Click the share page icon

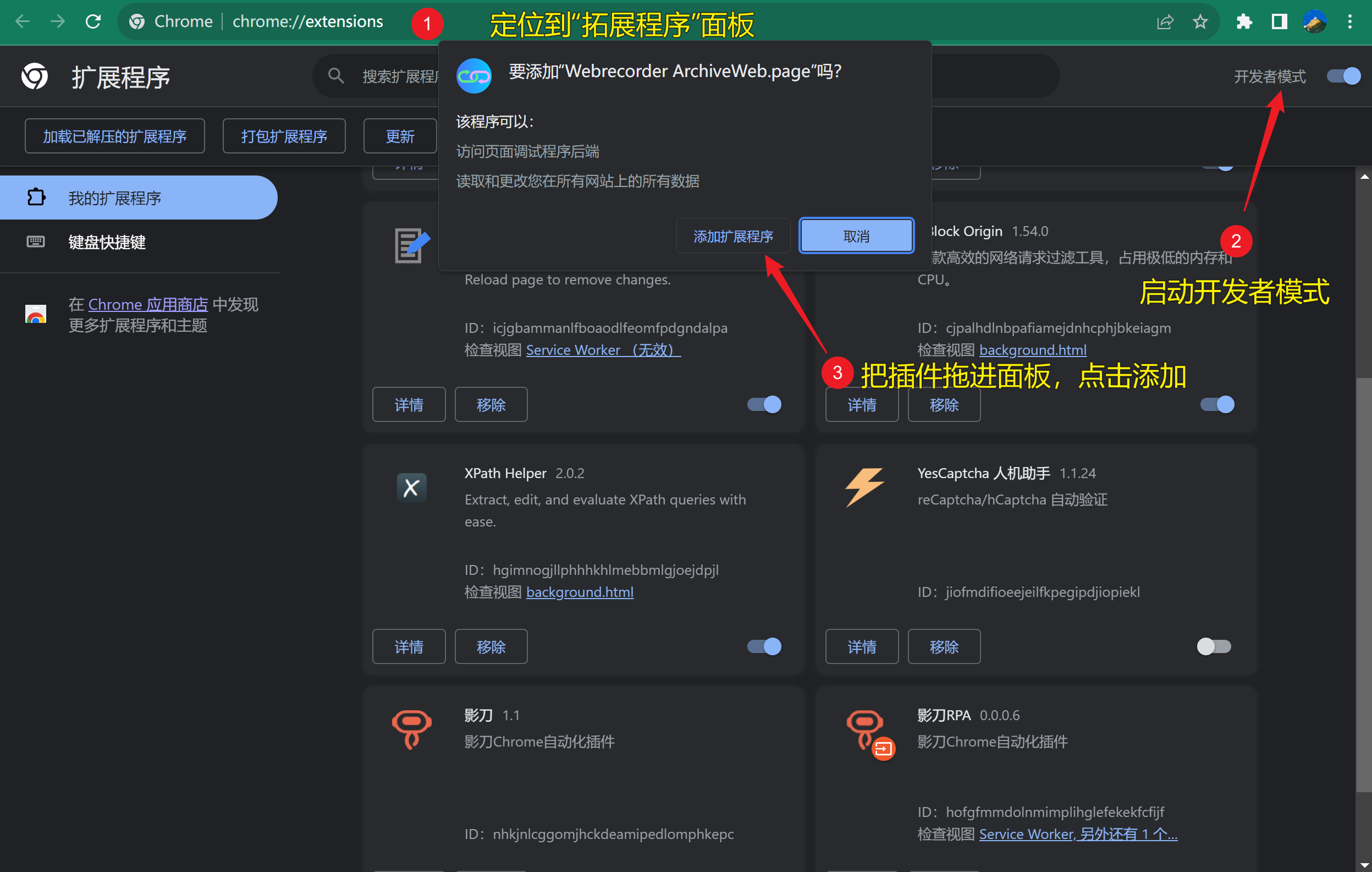1165,21
